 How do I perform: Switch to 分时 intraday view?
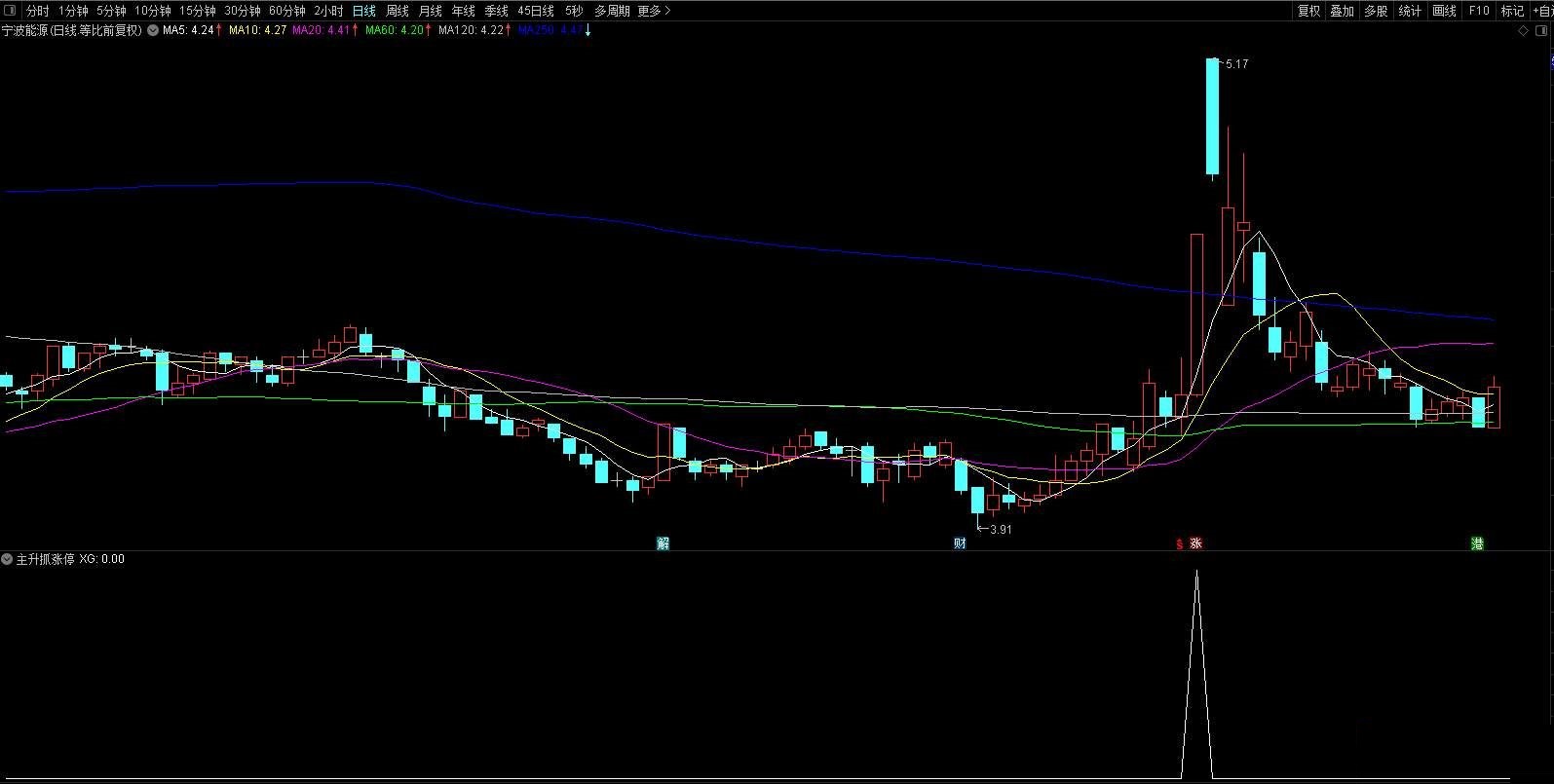[x=37, y=11]
